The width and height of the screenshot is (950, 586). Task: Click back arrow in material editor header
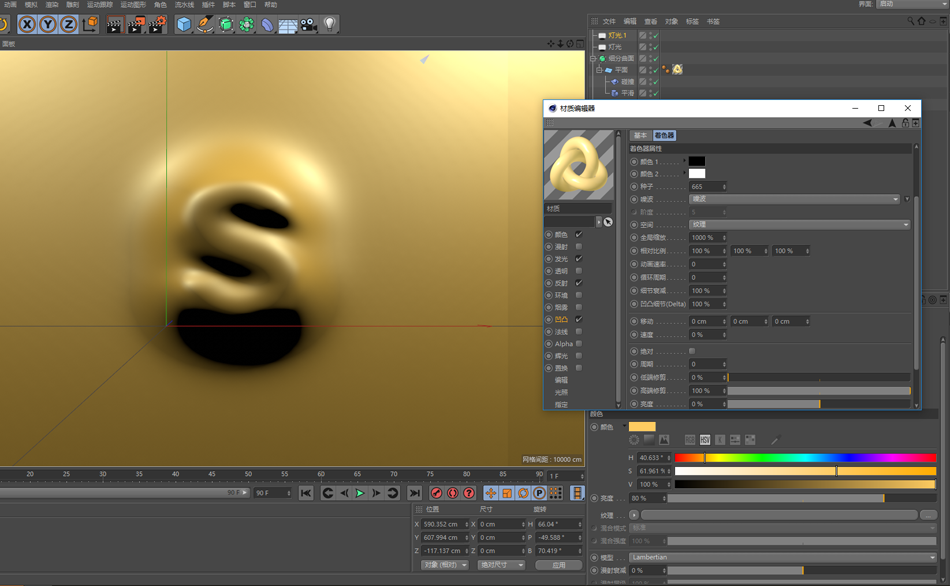868,123
